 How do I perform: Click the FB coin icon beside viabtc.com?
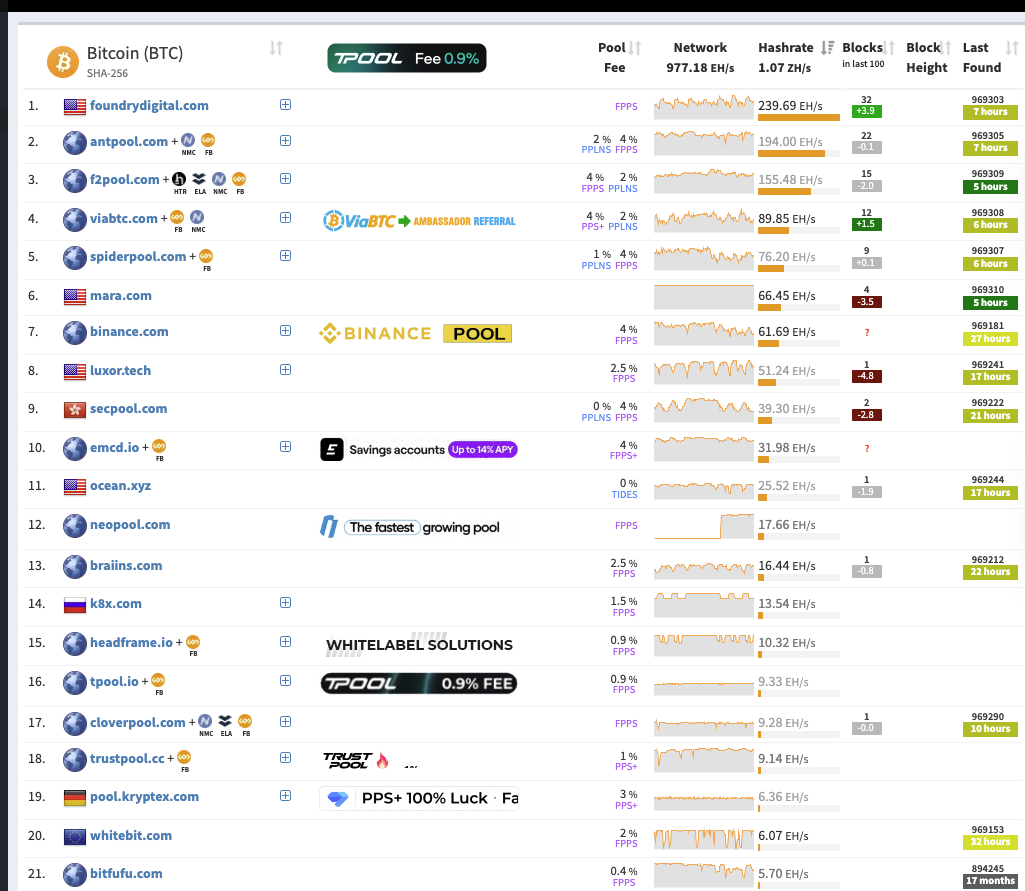177,217
